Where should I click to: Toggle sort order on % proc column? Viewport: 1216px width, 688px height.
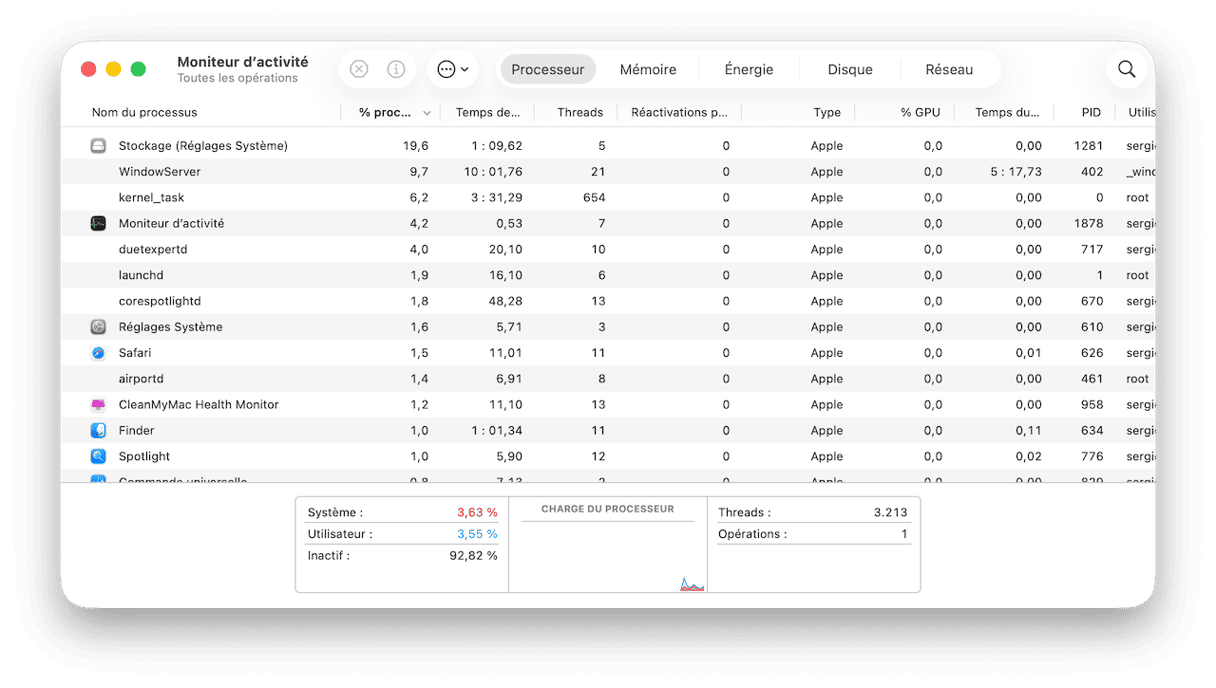click(391, 113)
